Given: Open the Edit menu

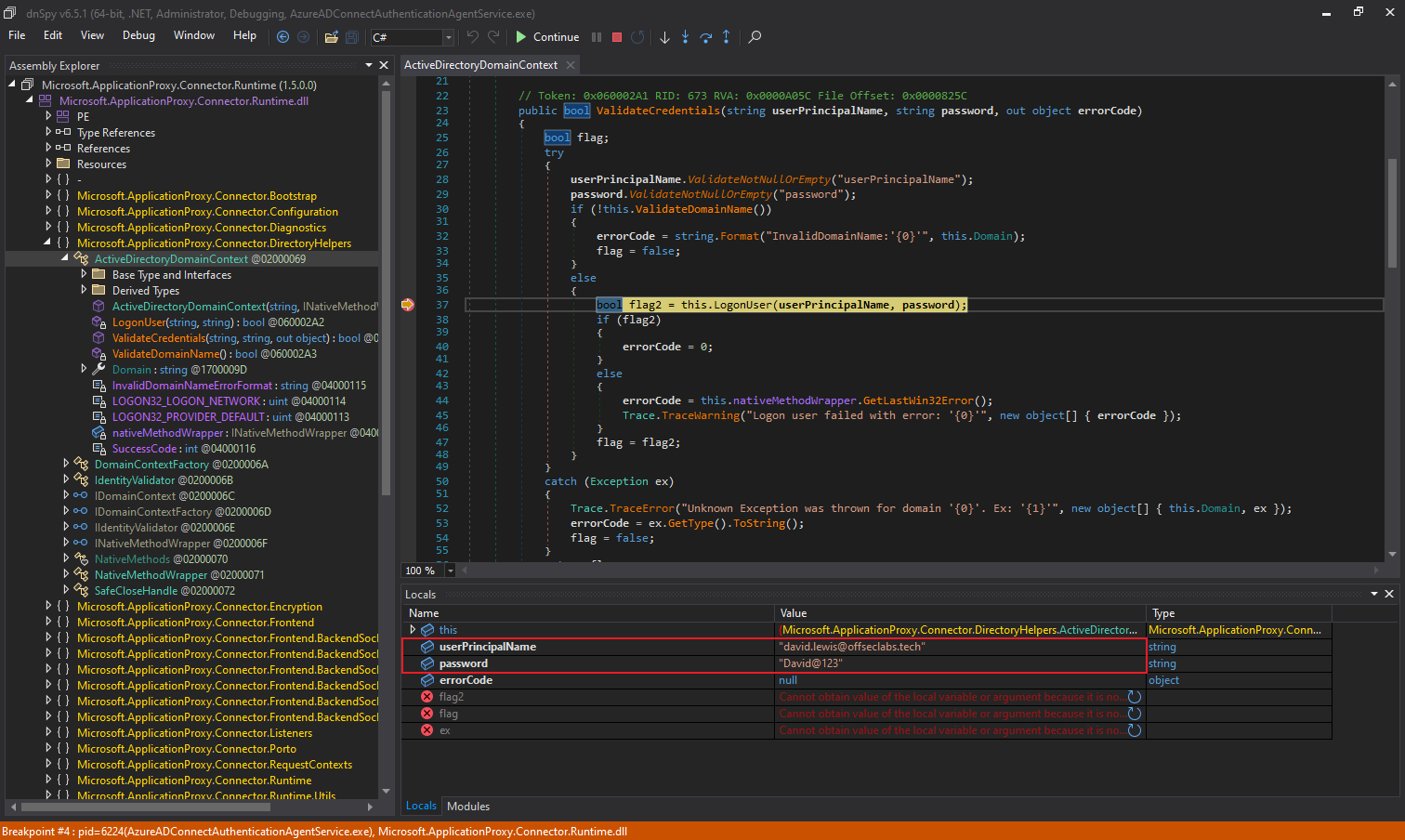Looking at the screenshot, I should click(53, 35).
